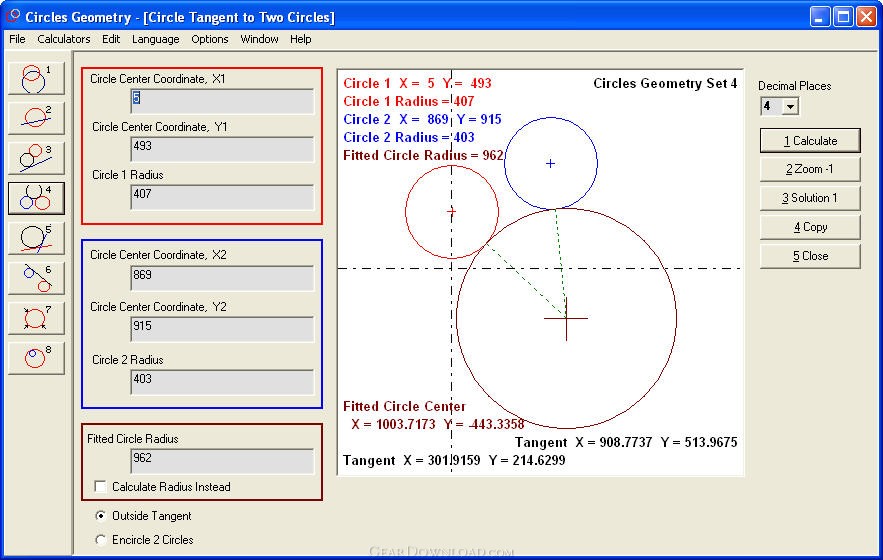Open the File menu
Image resolution: width=883 pixels, height=560 pixels.
click(x=17, y=39)
